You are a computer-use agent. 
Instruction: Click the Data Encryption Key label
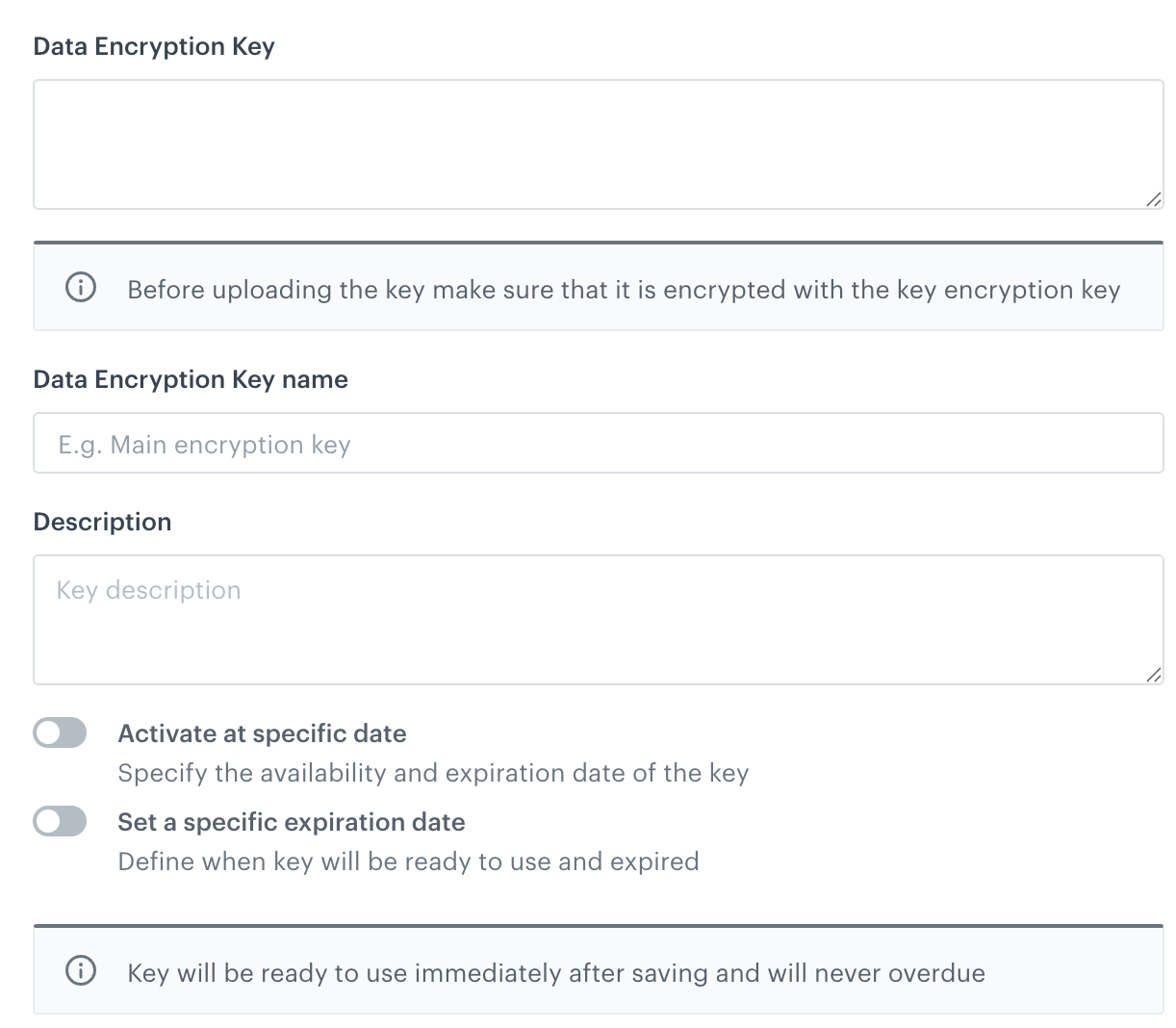[x=154, y=46]
